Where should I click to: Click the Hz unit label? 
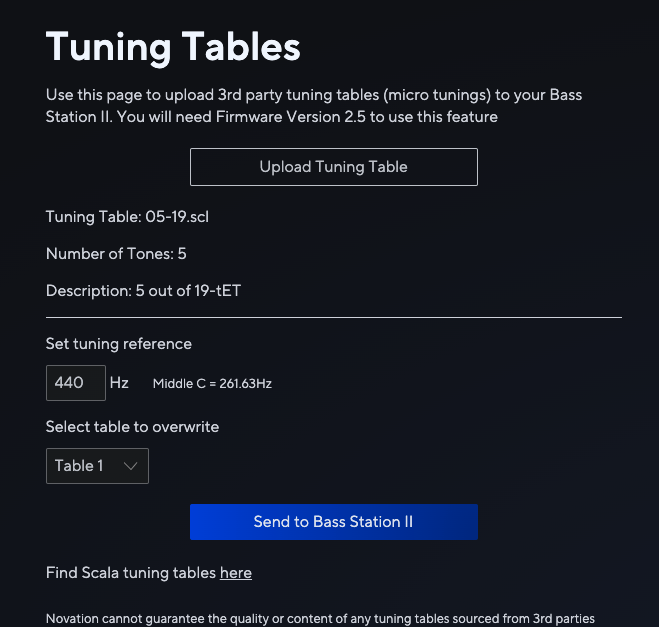coord(119,383)
